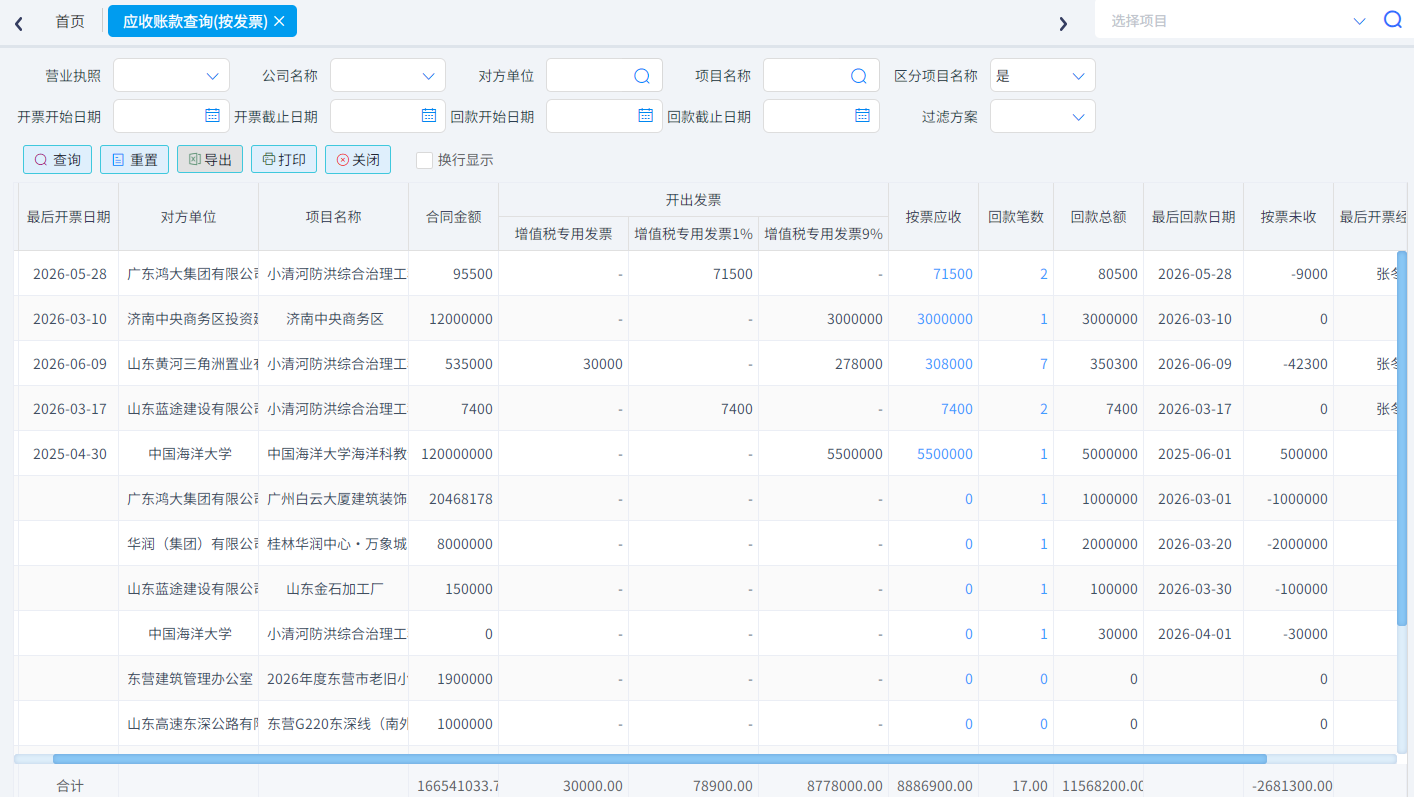The width and height of the screenshot is (1414, 797).
Task: Click the 按票未收 column header
Action: [1288, 217]
